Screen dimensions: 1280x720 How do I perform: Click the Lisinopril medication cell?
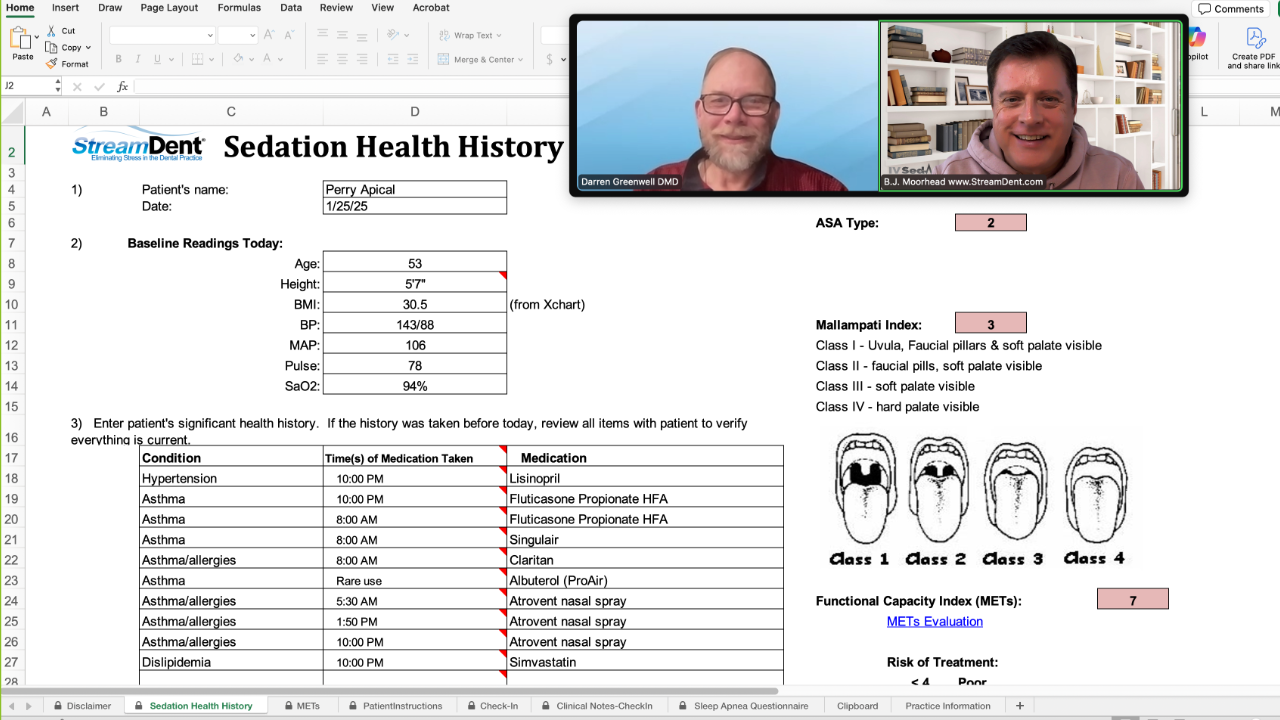coord(646,478)
